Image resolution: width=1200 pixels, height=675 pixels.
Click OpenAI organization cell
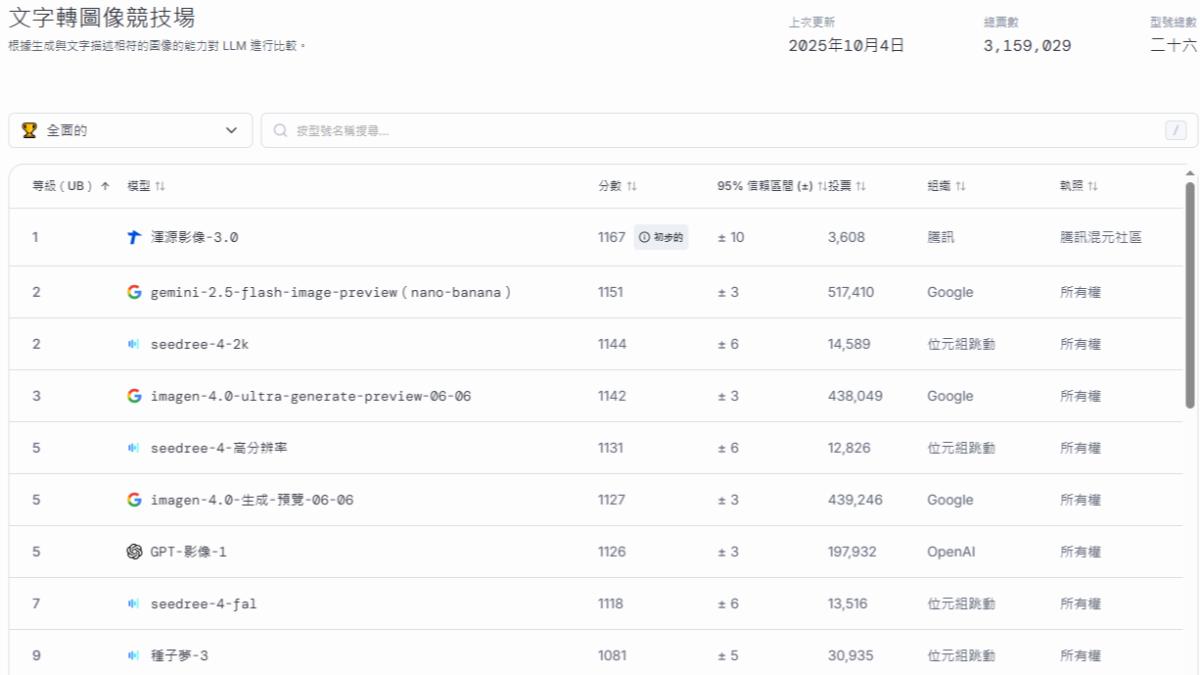tap(950, 552)
